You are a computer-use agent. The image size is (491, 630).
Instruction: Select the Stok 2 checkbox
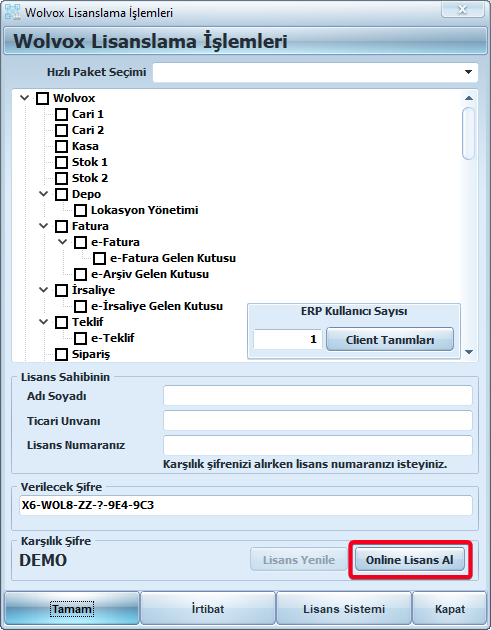61,178
